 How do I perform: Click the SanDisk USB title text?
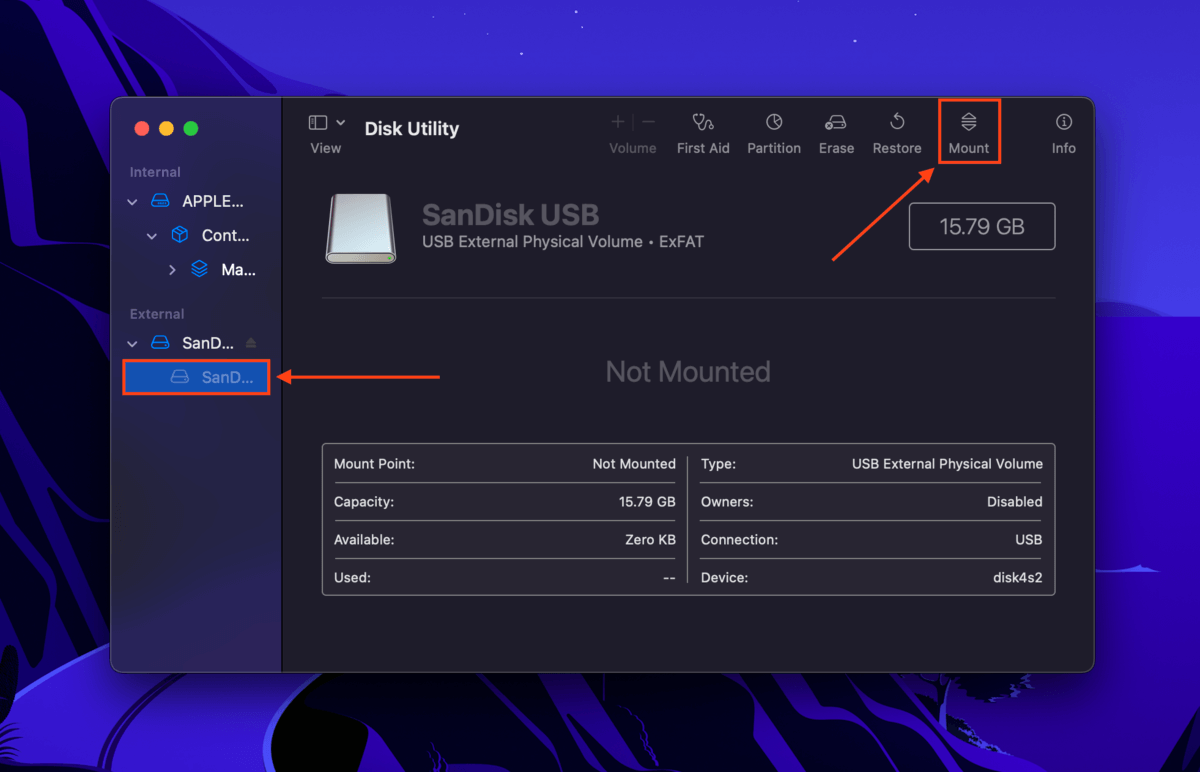click(510, 214)
